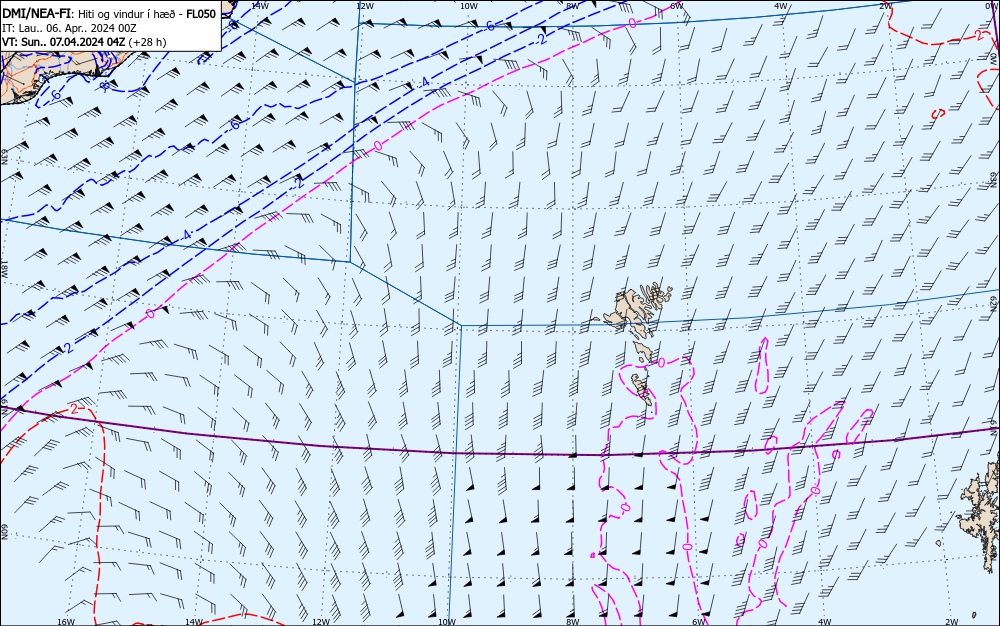The image size is (1000, 626).
Task: Click the DMI/NEA-FI chart title
Action: click(x=37, y=13)
